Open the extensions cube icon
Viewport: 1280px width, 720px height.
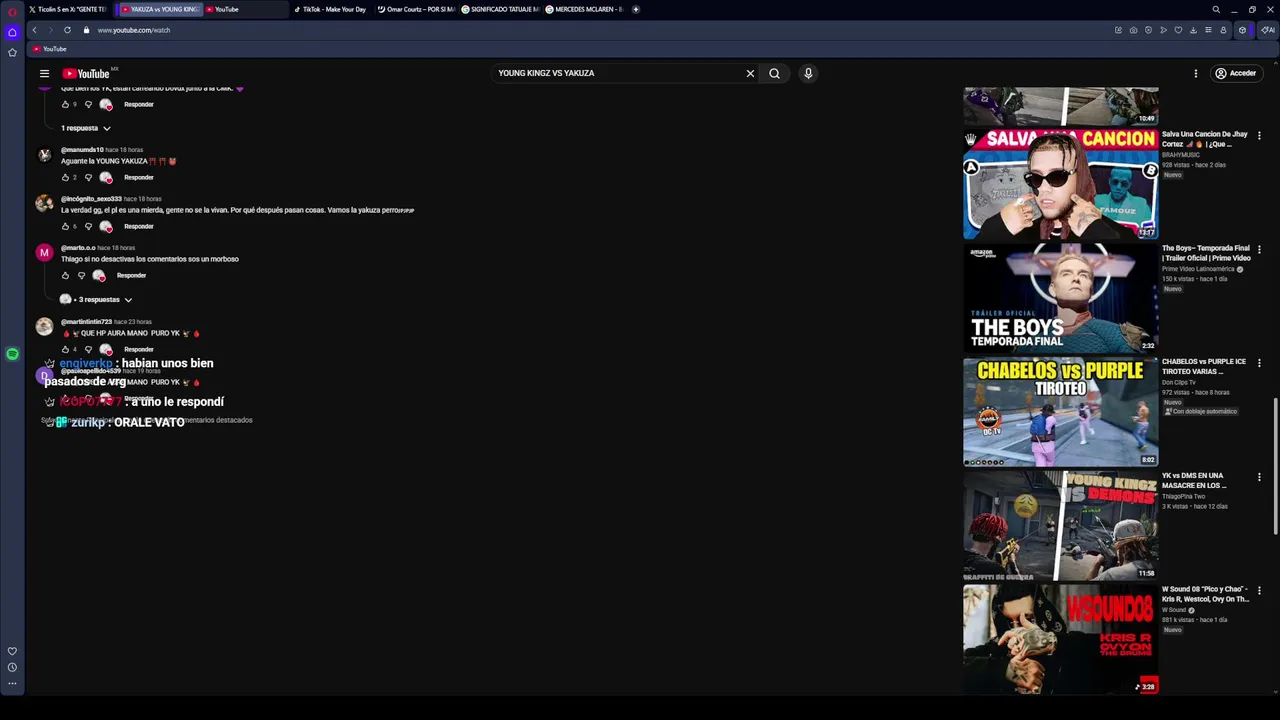(1243, 30)
